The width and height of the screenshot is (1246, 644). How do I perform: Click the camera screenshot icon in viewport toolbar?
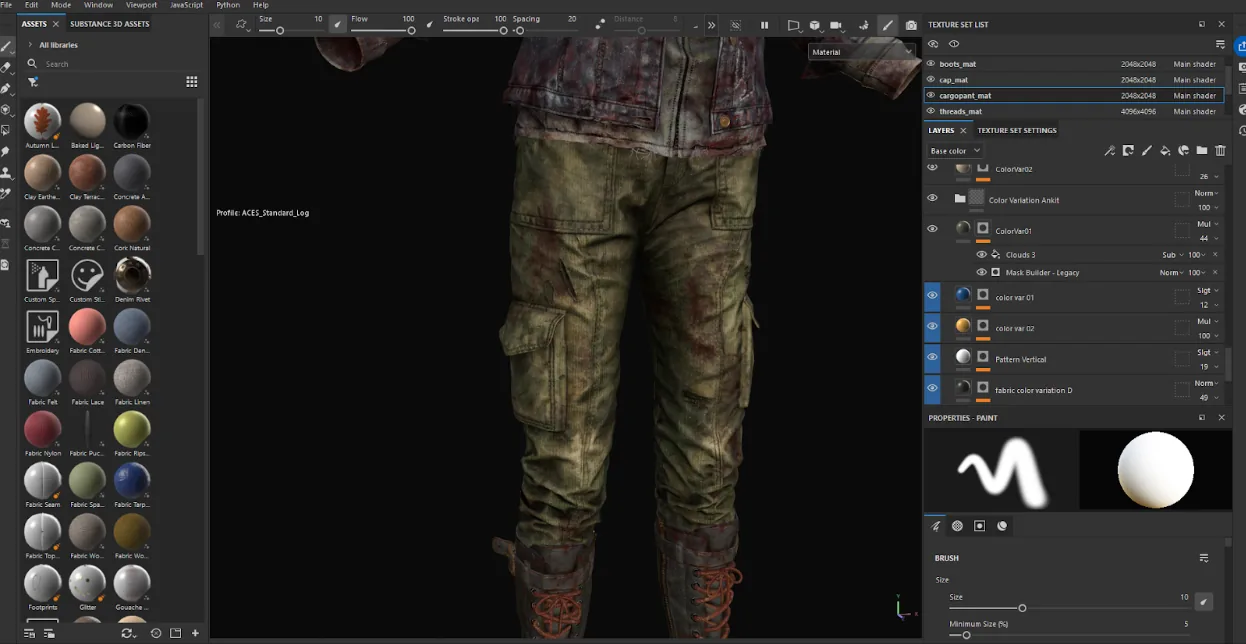click(911, 25)
